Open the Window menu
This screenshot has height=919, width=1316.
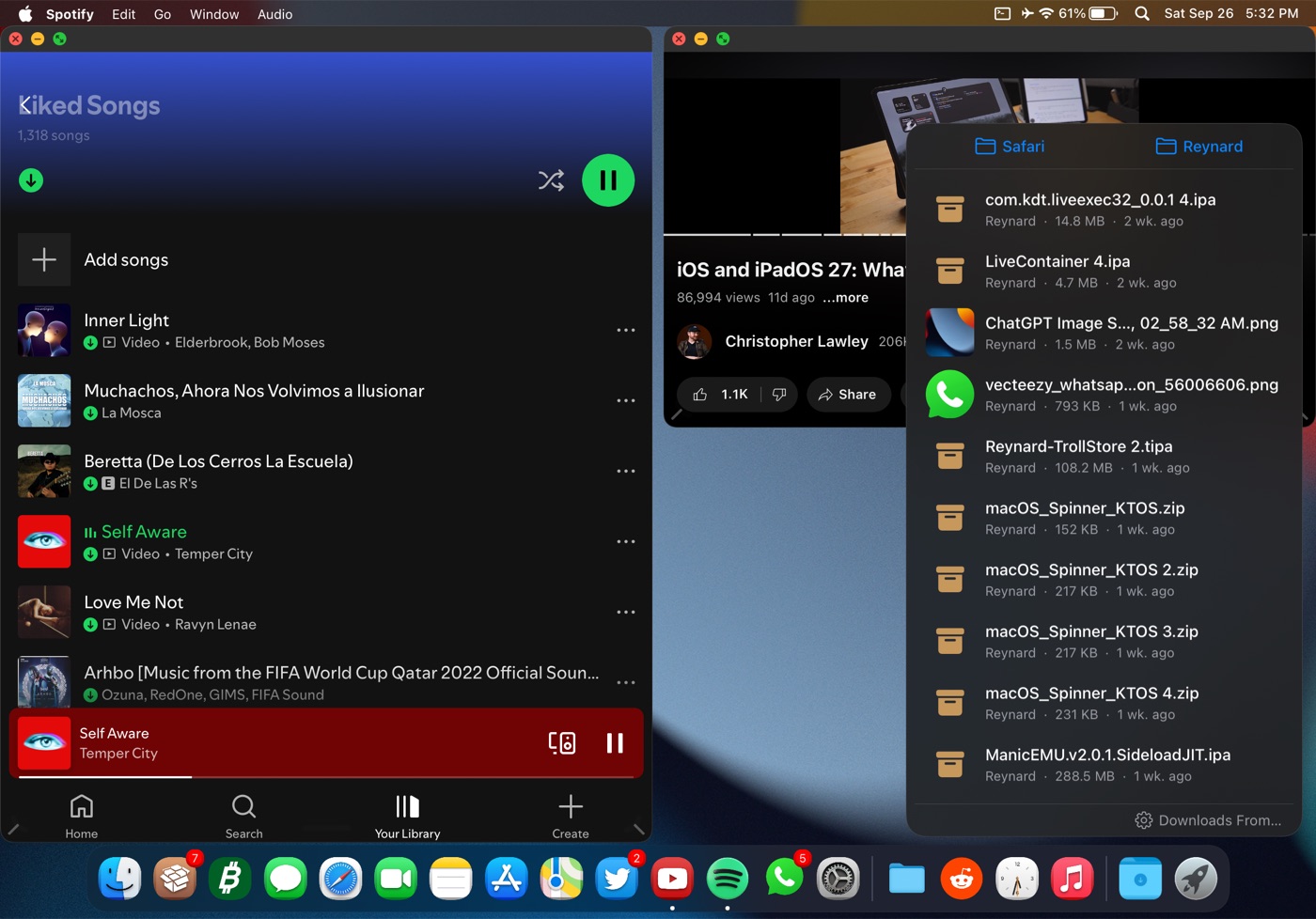[x=214, y=14]
